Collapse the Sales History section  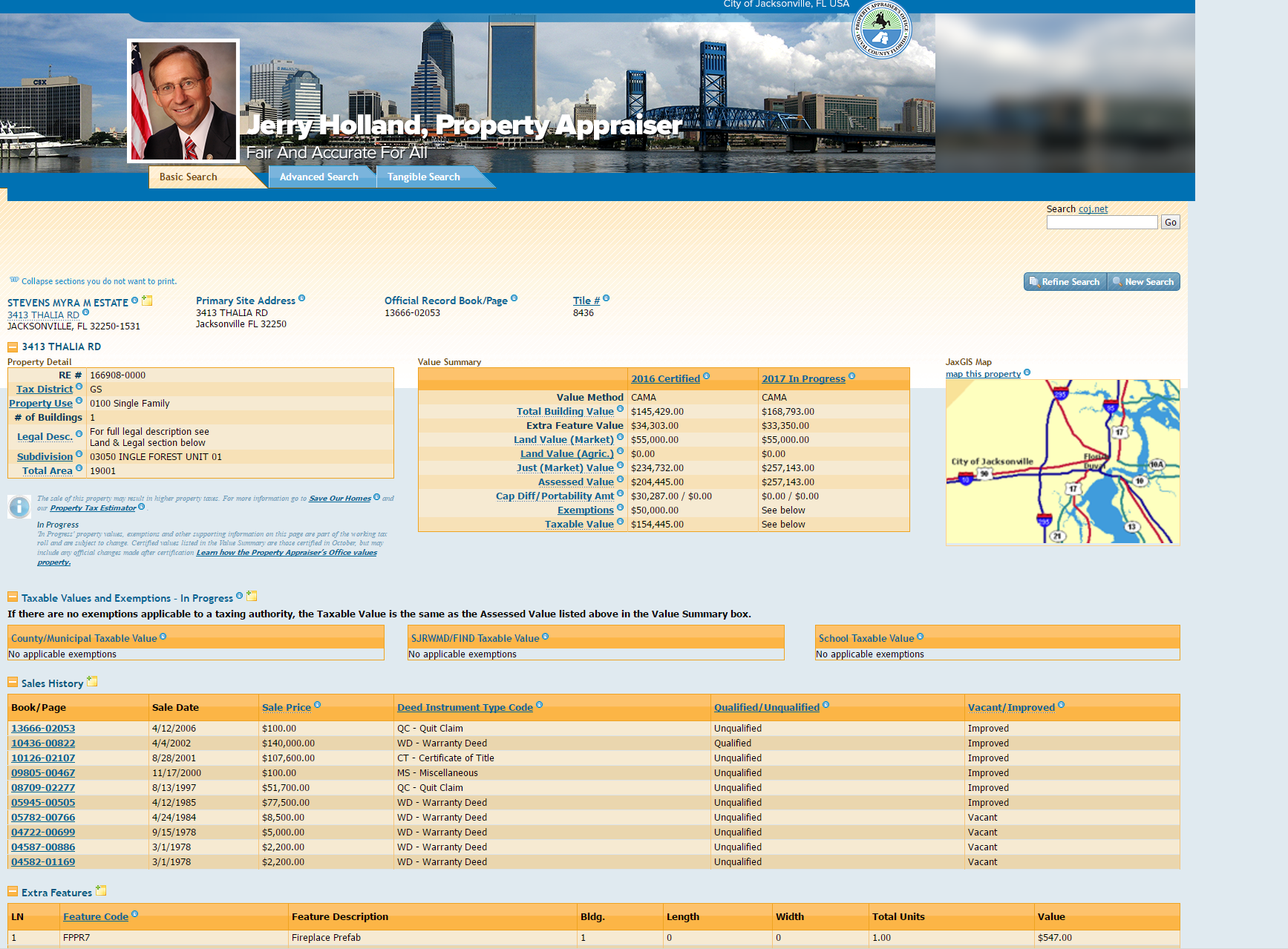click(x=13, y=683)
